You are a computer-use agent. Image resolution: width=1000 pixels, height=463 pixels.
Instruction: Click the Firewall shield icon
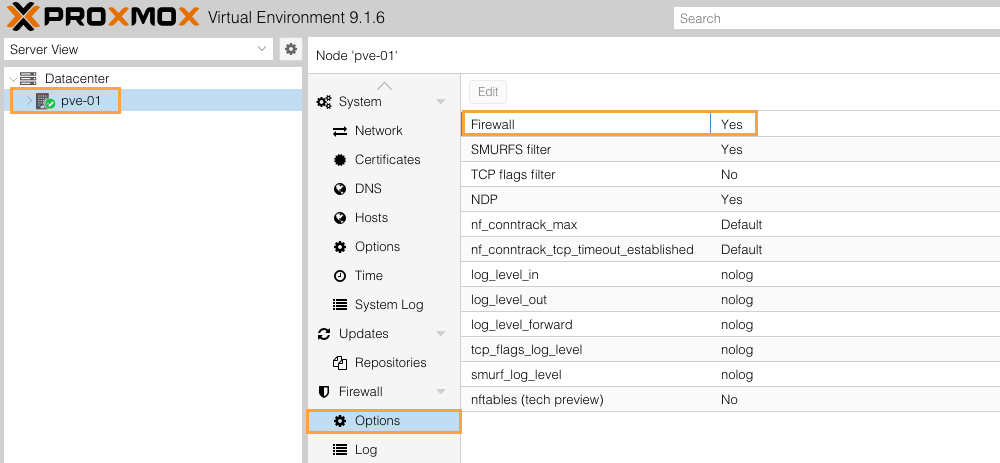click(323, 392)
